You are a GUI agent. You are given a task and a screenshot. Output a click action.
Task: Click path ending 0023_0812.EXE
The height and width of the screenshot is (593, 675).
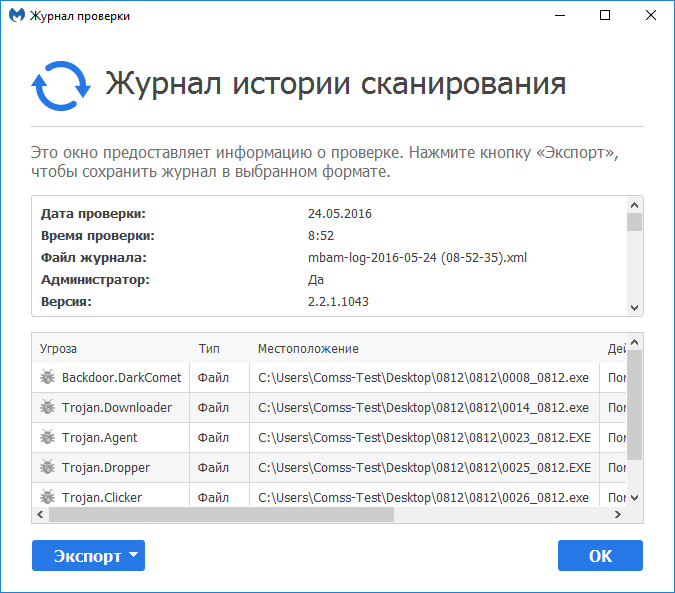pos(424,438)
